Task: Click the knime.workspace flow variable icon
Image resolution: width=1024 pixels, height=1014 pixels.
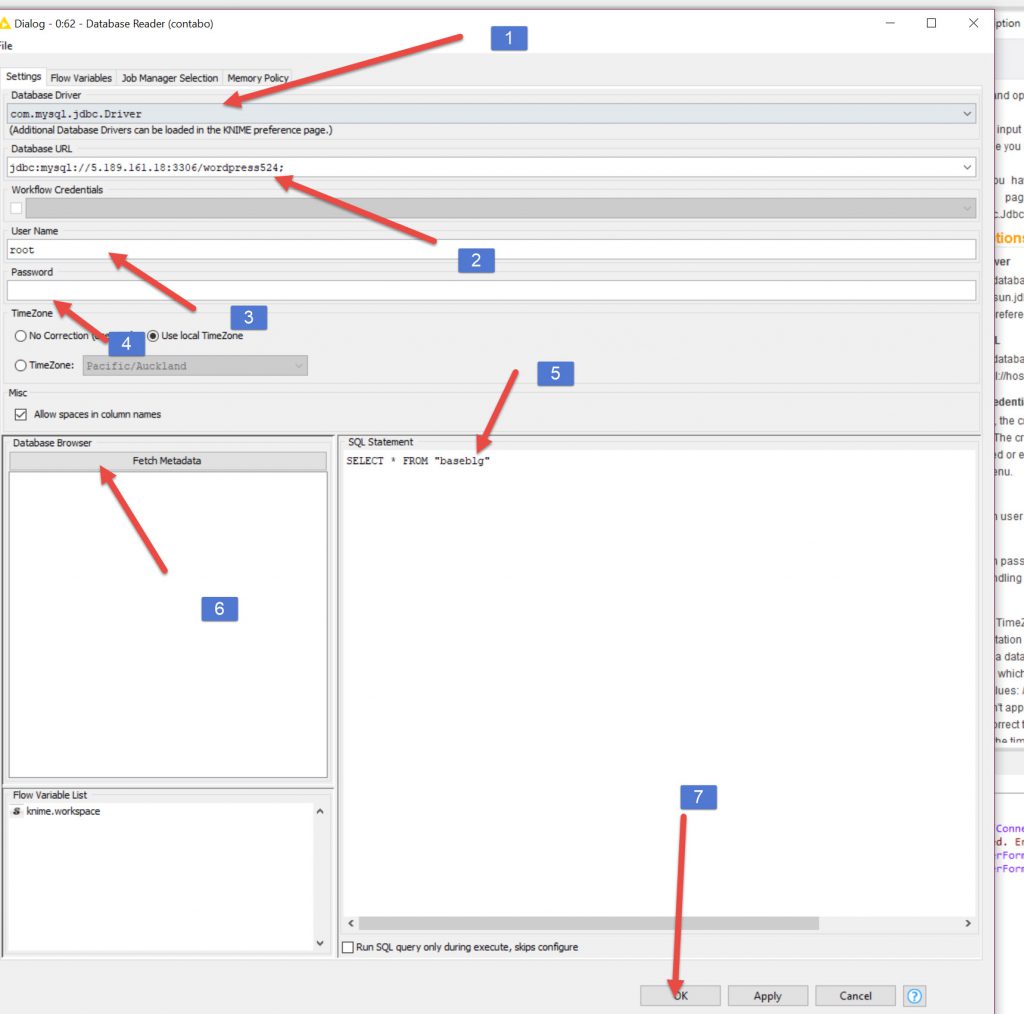Action: [17, 811]
